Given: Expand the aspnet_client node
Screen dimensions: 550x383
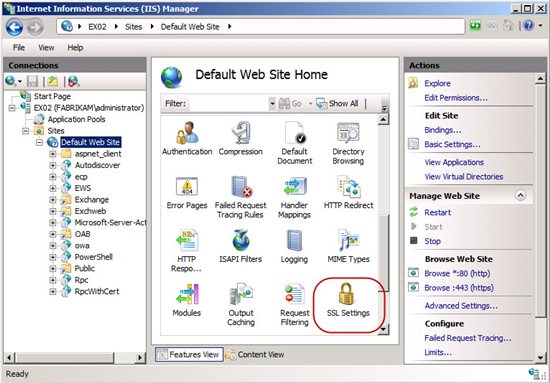Looking at the screenshot, I should pyautogui.click(x=53, y=154).
